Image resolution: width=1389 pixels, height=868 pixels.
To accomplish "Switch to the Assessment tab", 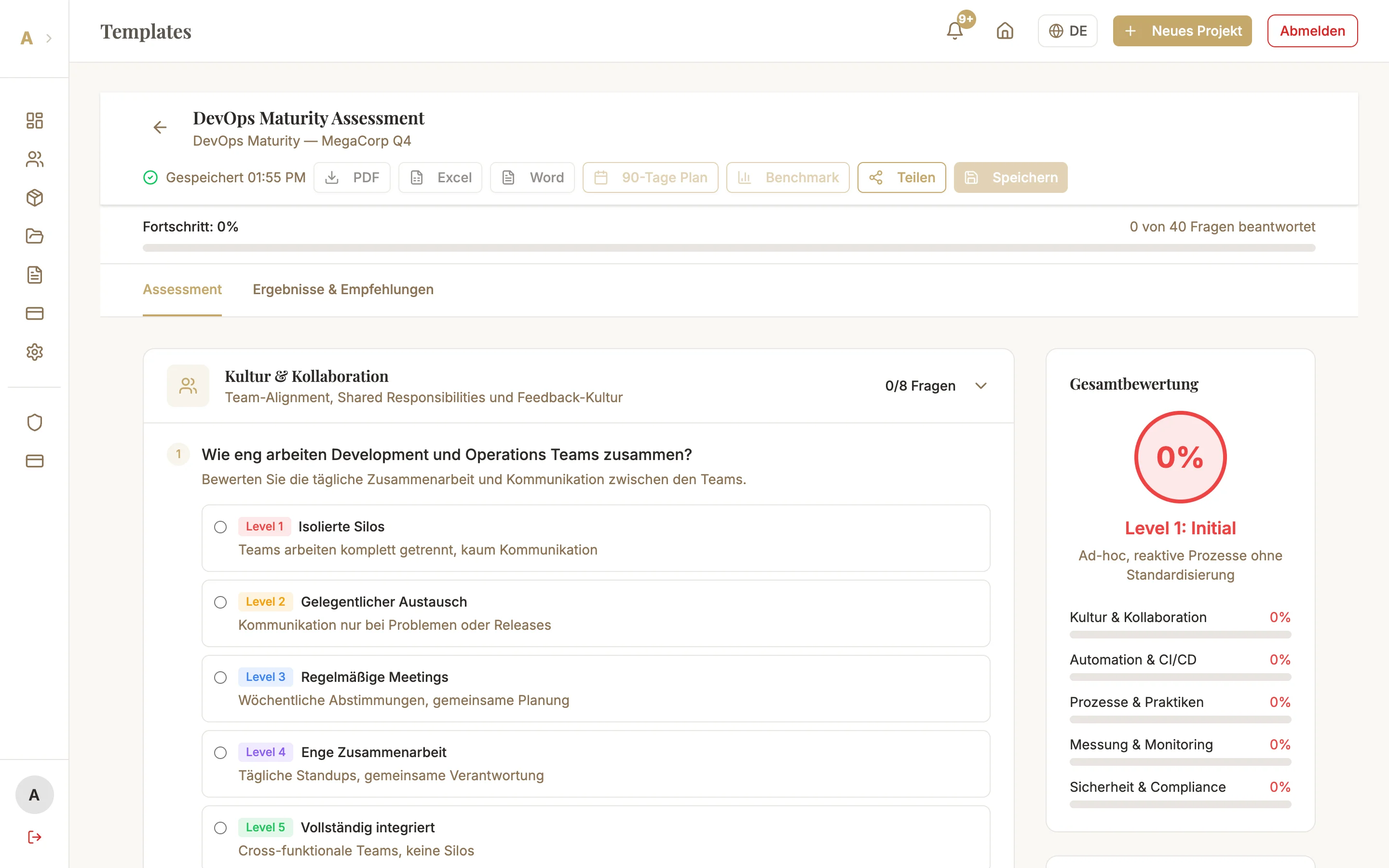I will click(x=182, y=289).
